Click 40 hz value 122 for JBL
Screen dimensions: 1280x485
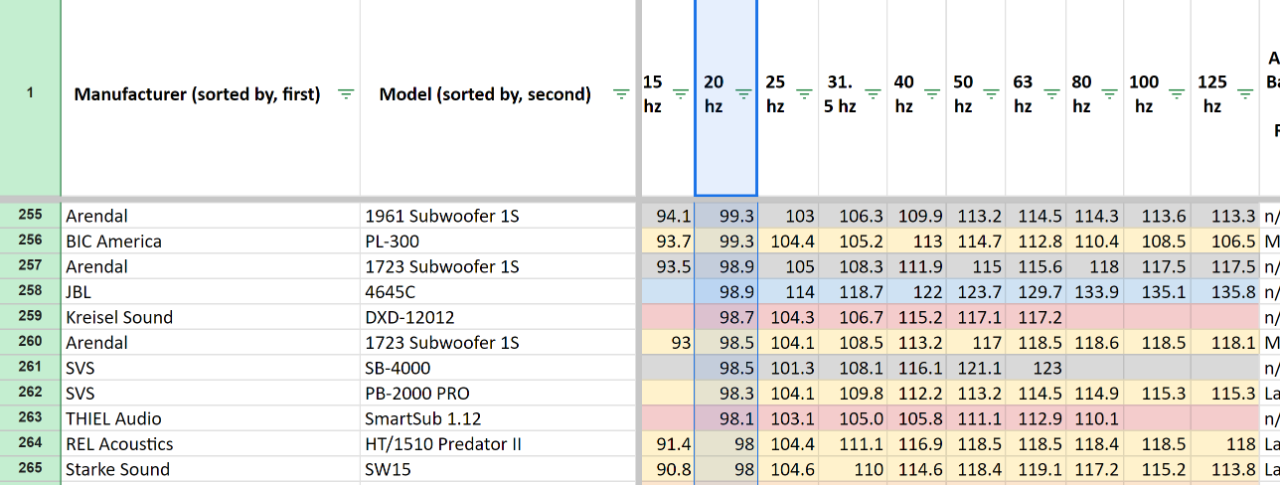[x=916, y=292]
